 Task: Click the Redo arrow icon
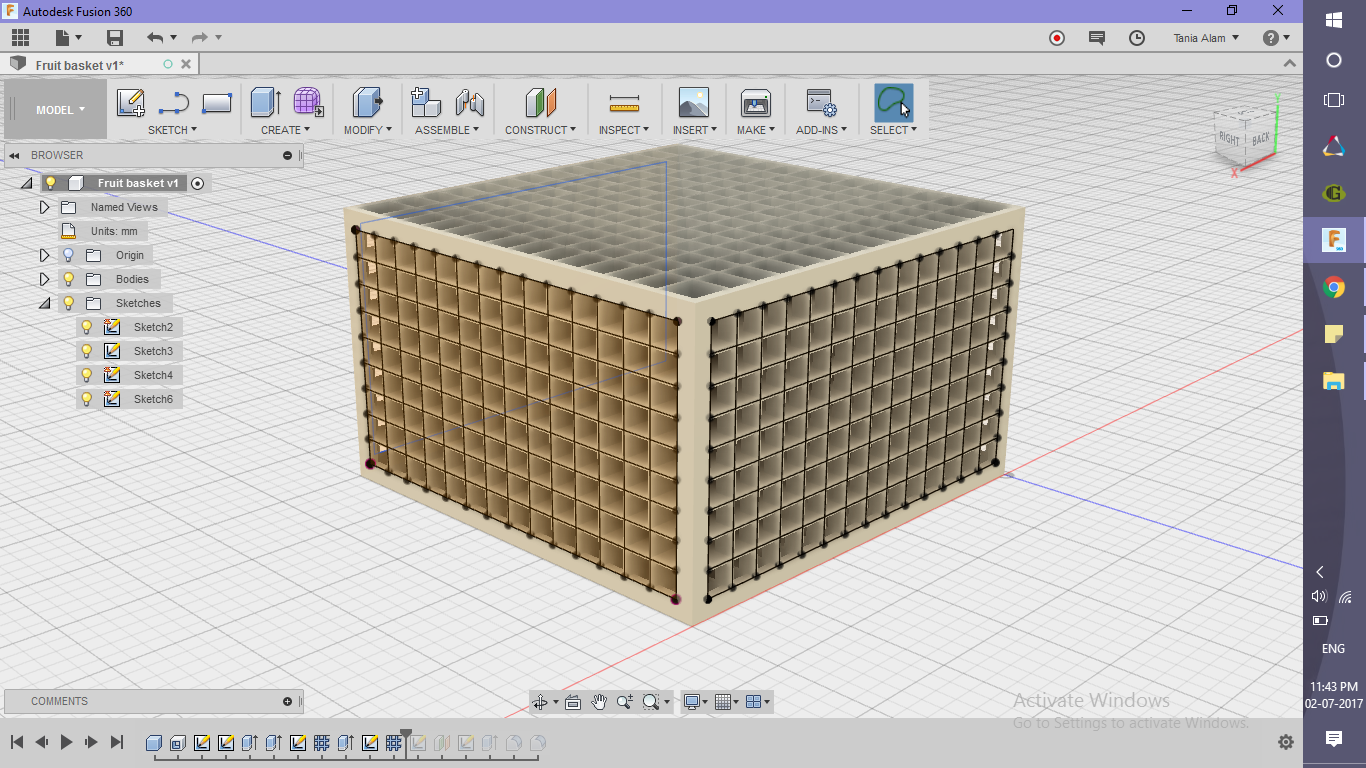pos(200,38)
